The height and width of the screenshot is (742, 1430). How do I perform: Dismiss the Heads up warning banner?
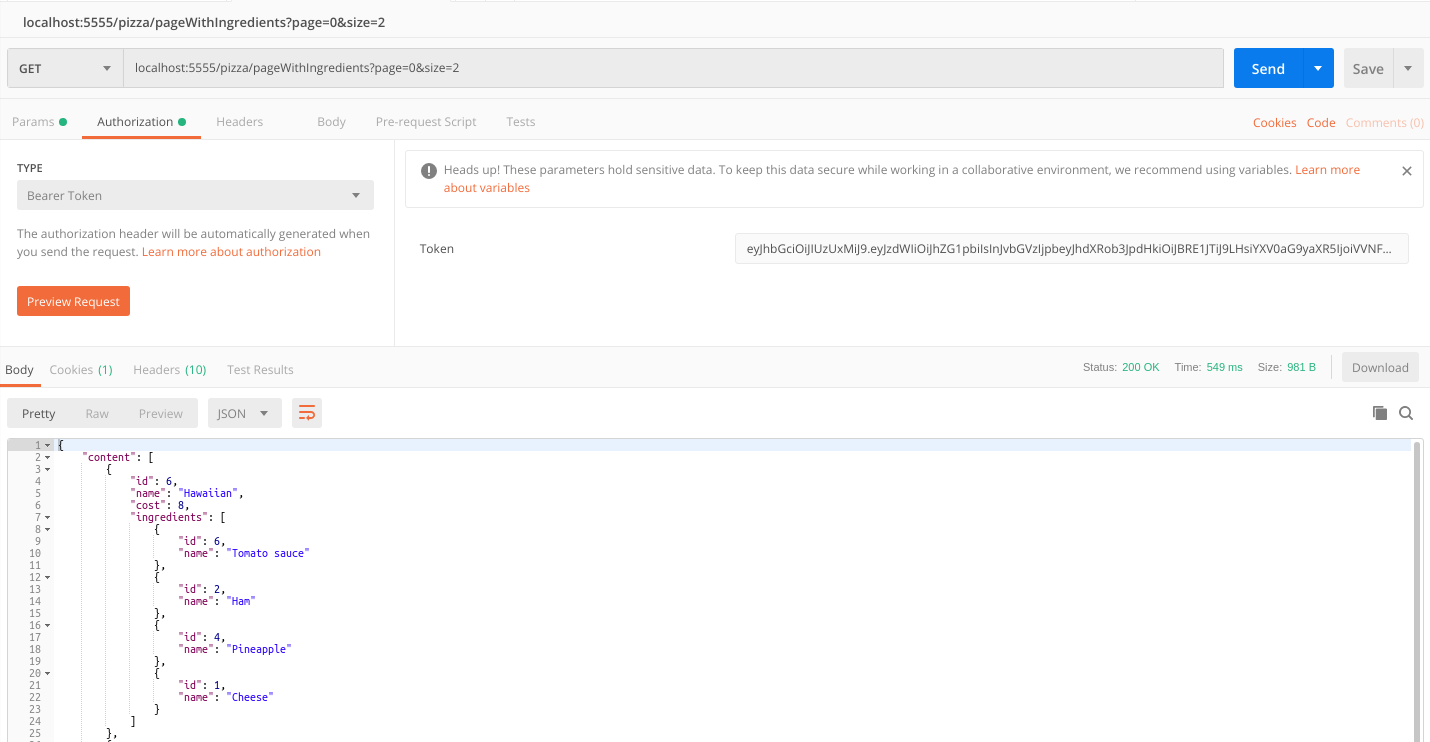(1406, 171)
